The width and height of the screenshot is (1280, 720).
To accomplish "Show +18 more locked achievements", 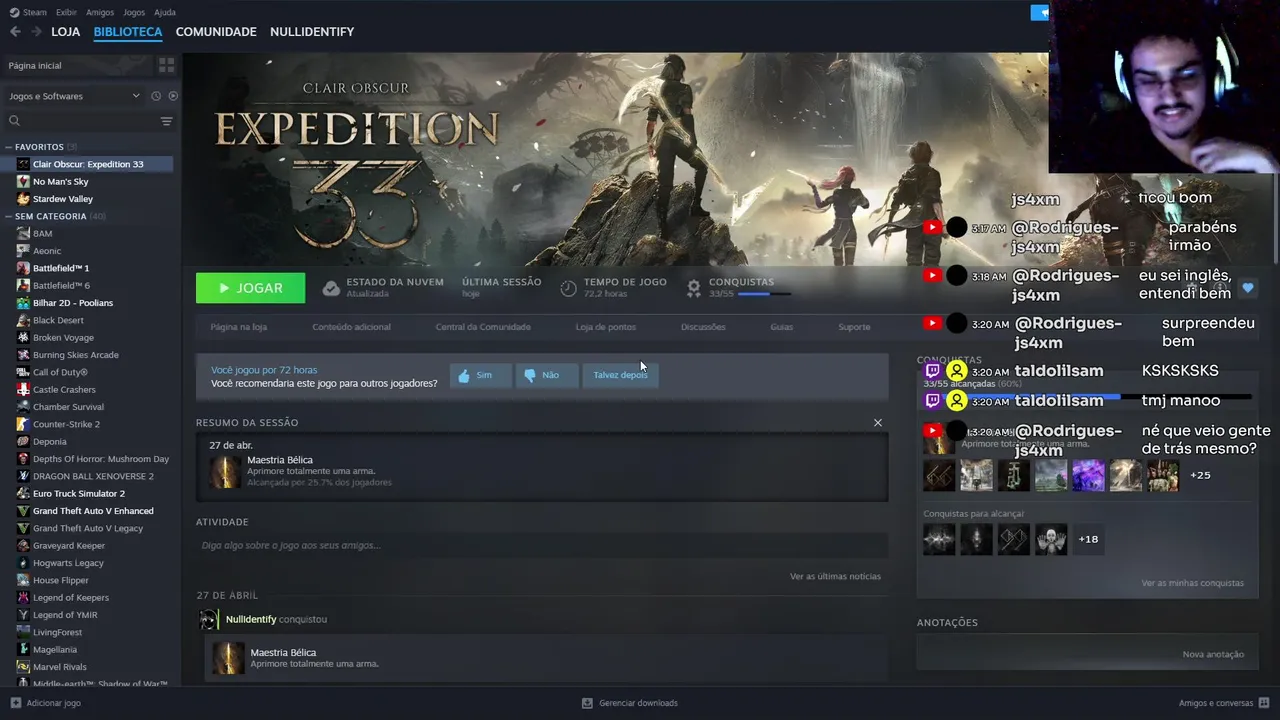I will click(1088, 539).
